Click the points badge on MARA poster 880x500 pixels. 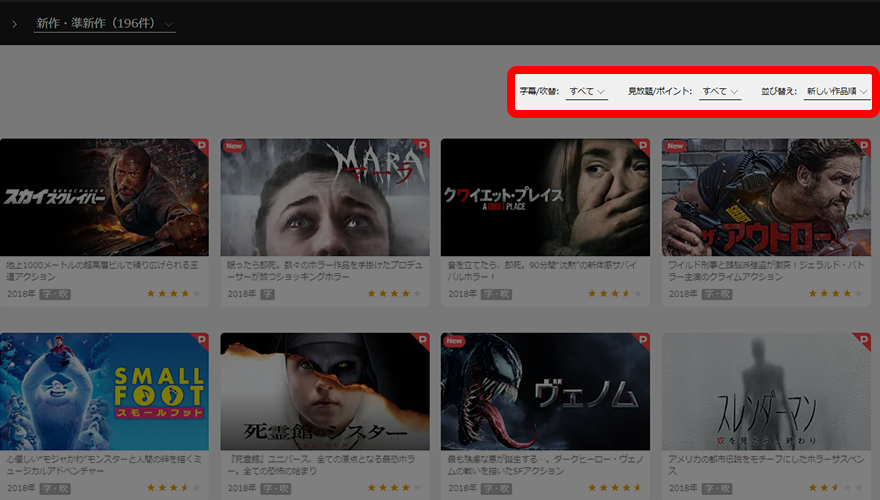point(421,146)
